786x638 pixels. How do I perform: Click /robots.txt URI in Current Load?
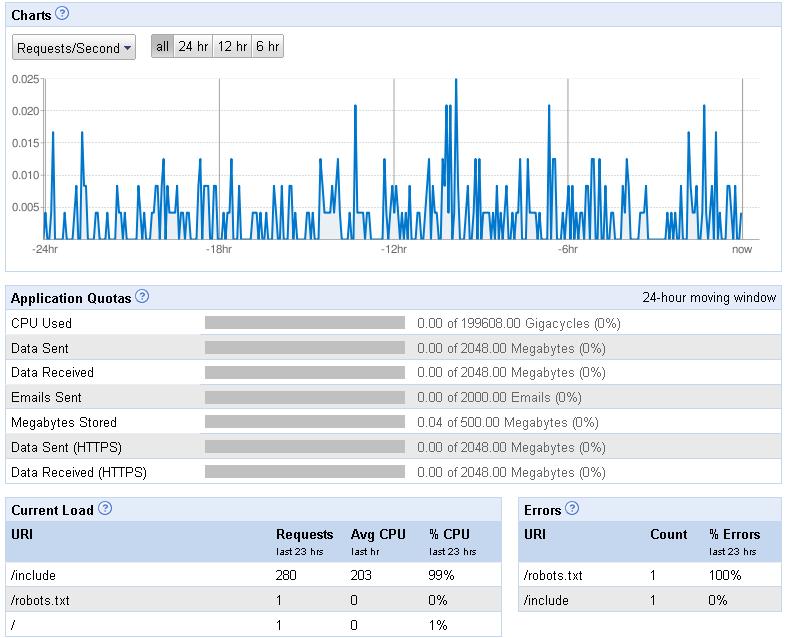tap(40, 600)
